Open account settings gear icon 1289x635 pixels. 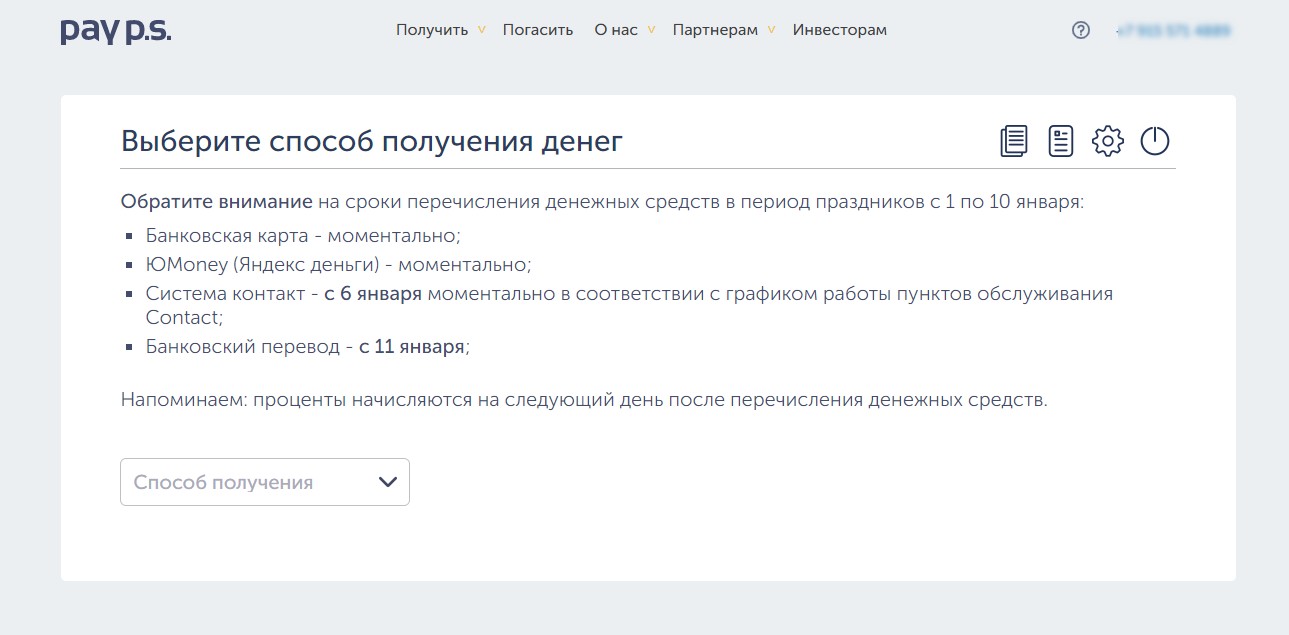[x=1107, y=141]
